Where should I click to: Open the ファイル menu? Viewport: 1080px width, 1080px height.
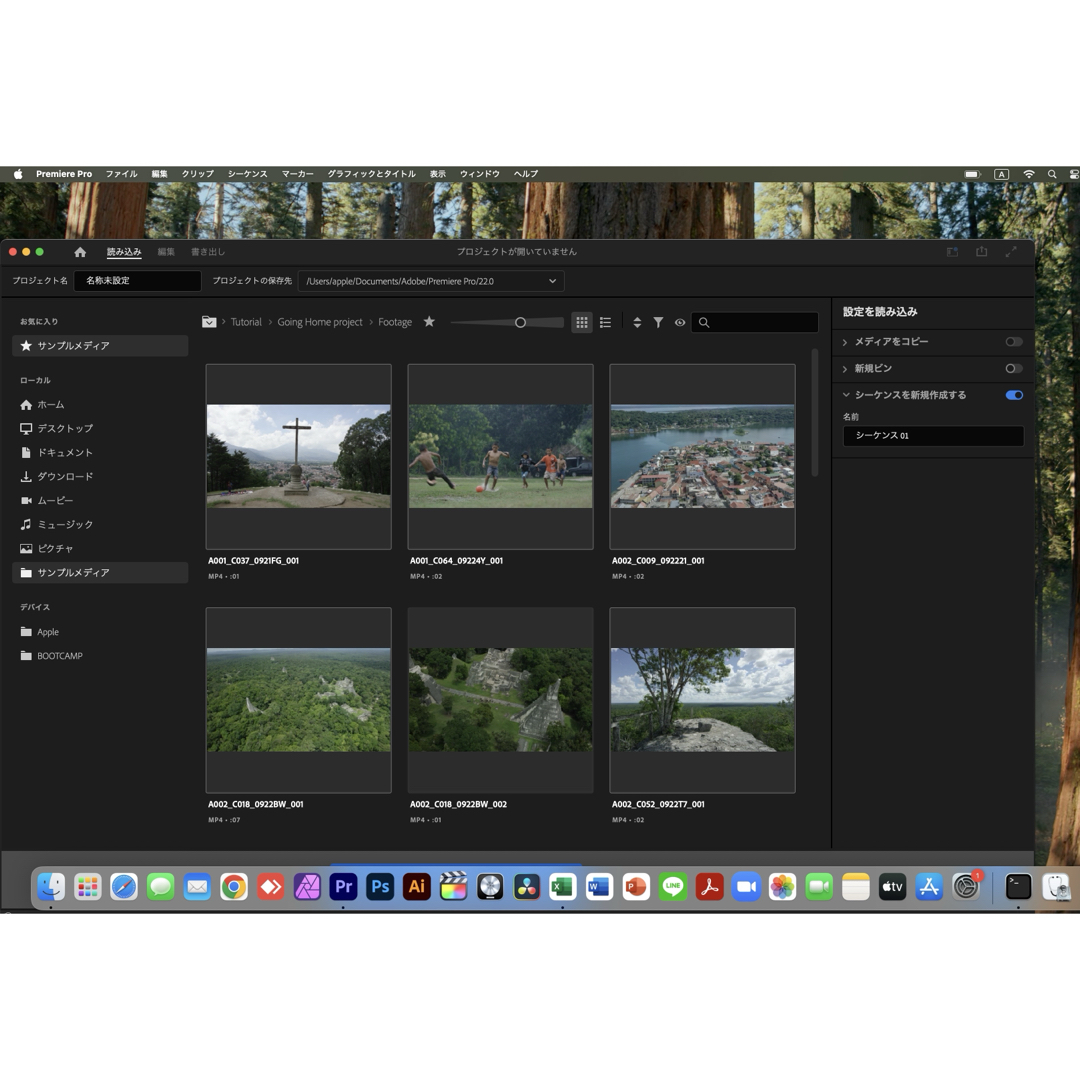[x=121, y=174]
